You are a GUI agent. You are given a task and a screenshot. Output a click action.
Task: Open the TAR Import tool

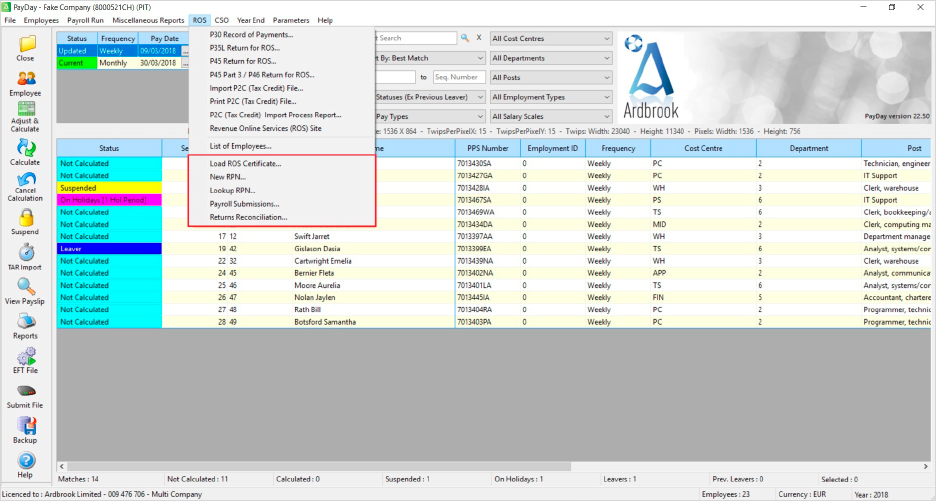coord(26,252)
